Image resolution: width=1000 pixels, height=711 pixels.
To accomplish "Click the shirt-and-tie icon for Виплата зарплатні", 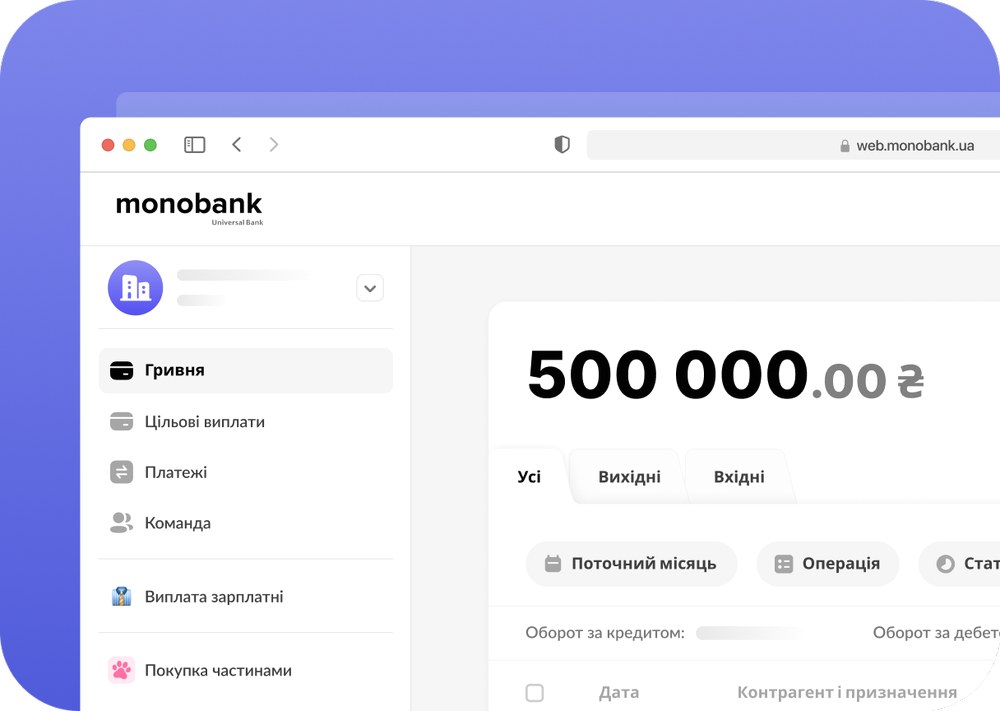I will (x=121, y=597).
